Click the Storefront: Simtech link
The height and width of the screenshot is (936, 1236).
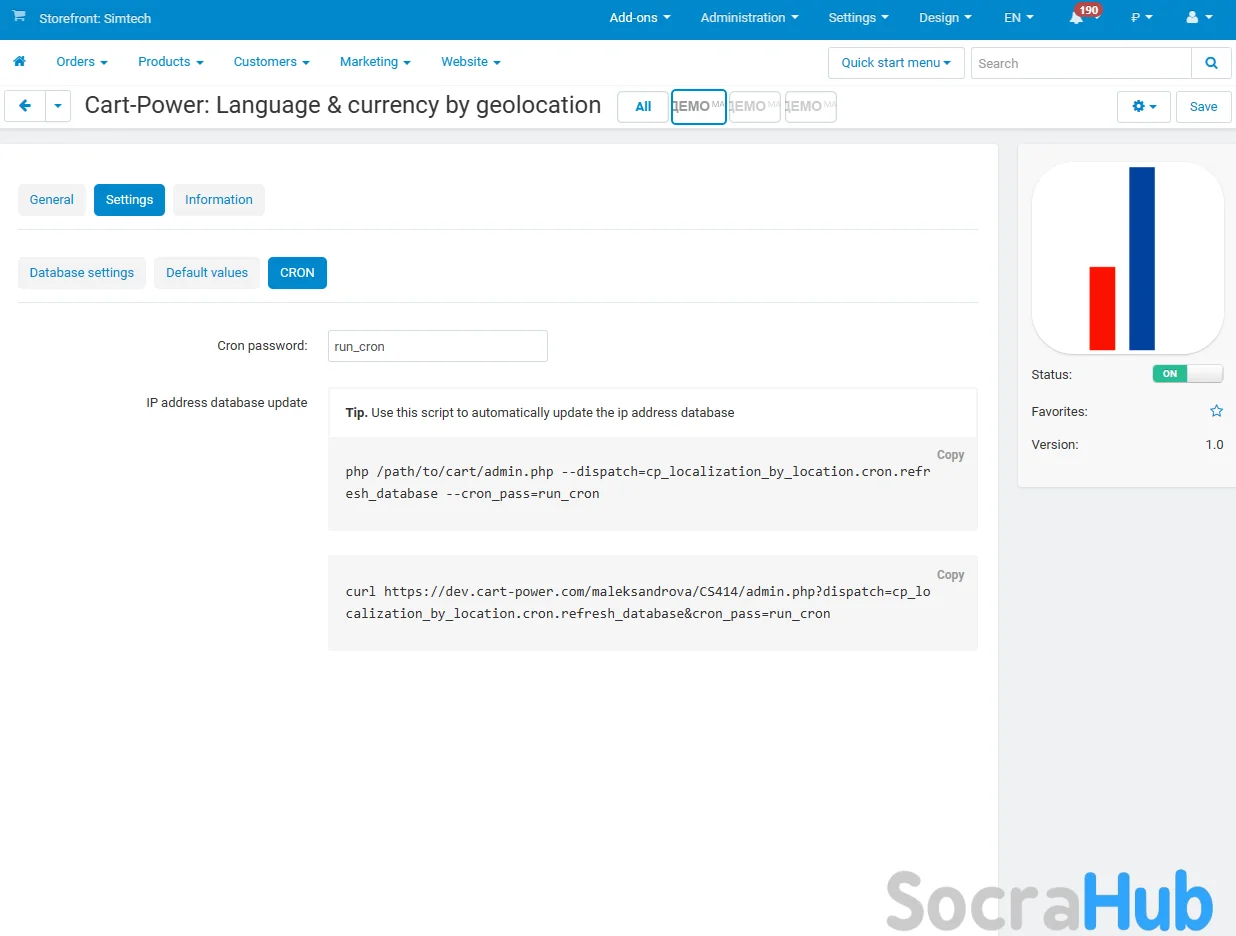point(95,18)
